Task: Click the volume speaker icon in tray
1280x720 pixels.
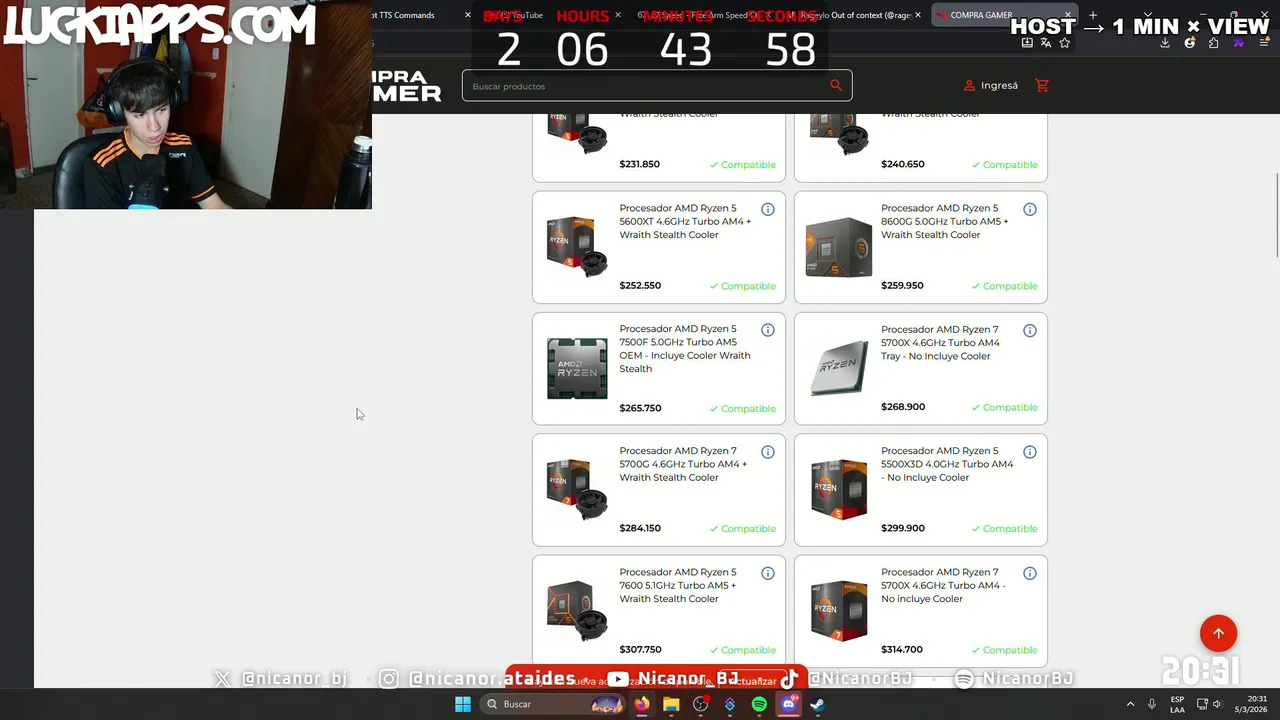Action: point(1217,704)
